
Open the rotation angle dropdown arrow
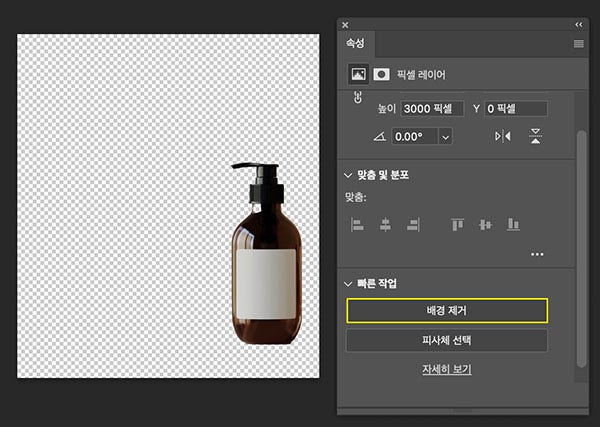[x=445, y=137]
